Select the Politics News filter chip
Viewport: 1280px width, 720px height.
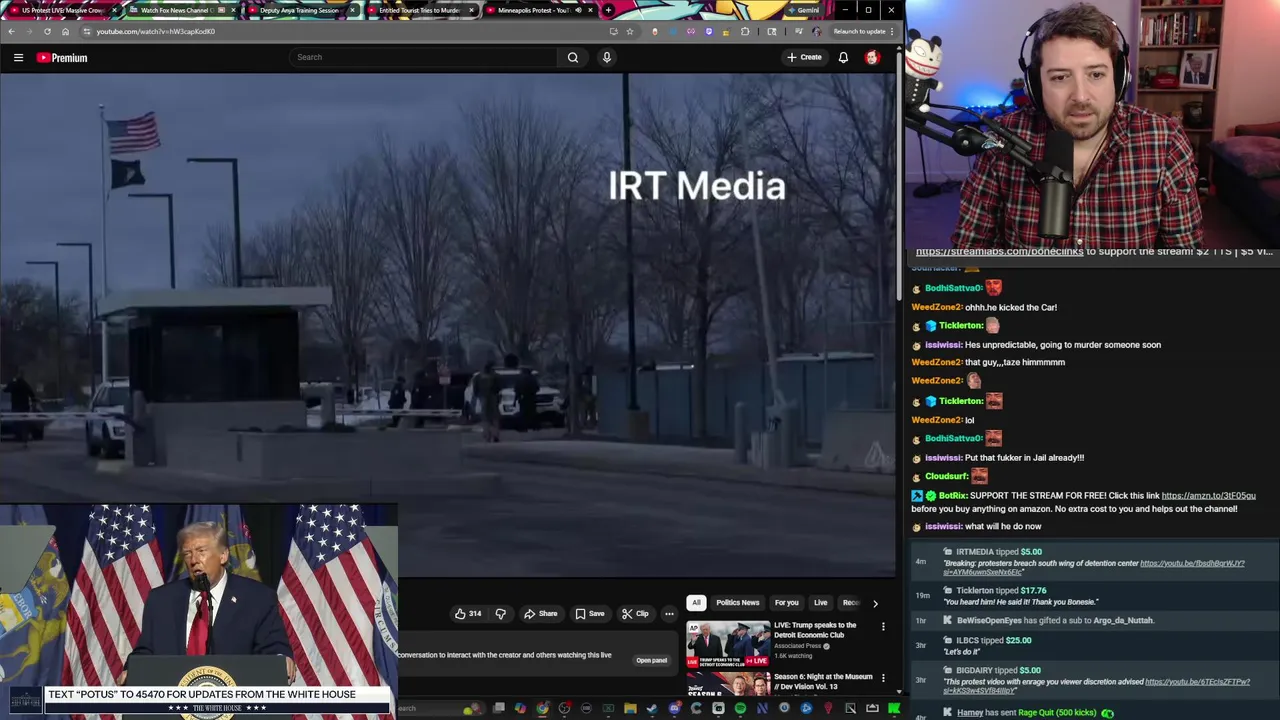click(737, 603)
